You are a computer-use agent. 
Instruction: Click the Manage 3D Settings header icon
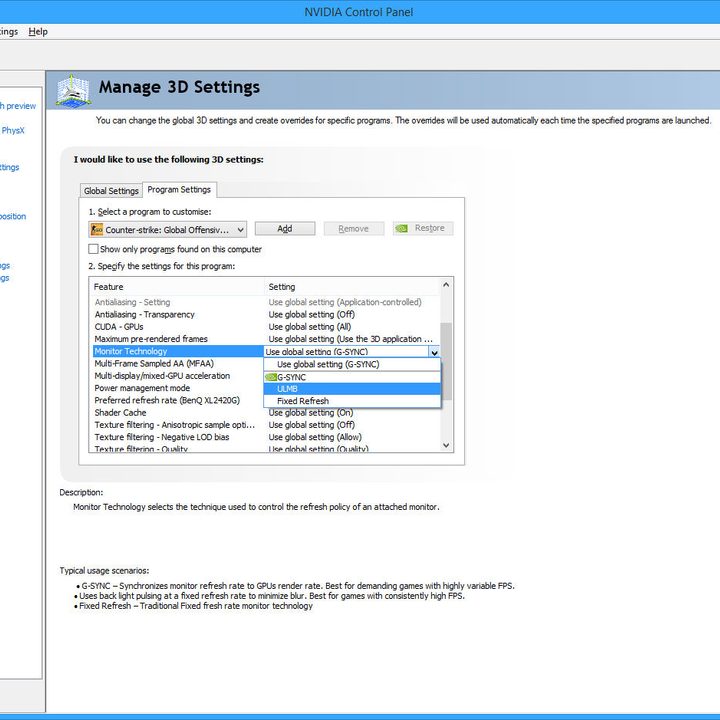point(73,91)
